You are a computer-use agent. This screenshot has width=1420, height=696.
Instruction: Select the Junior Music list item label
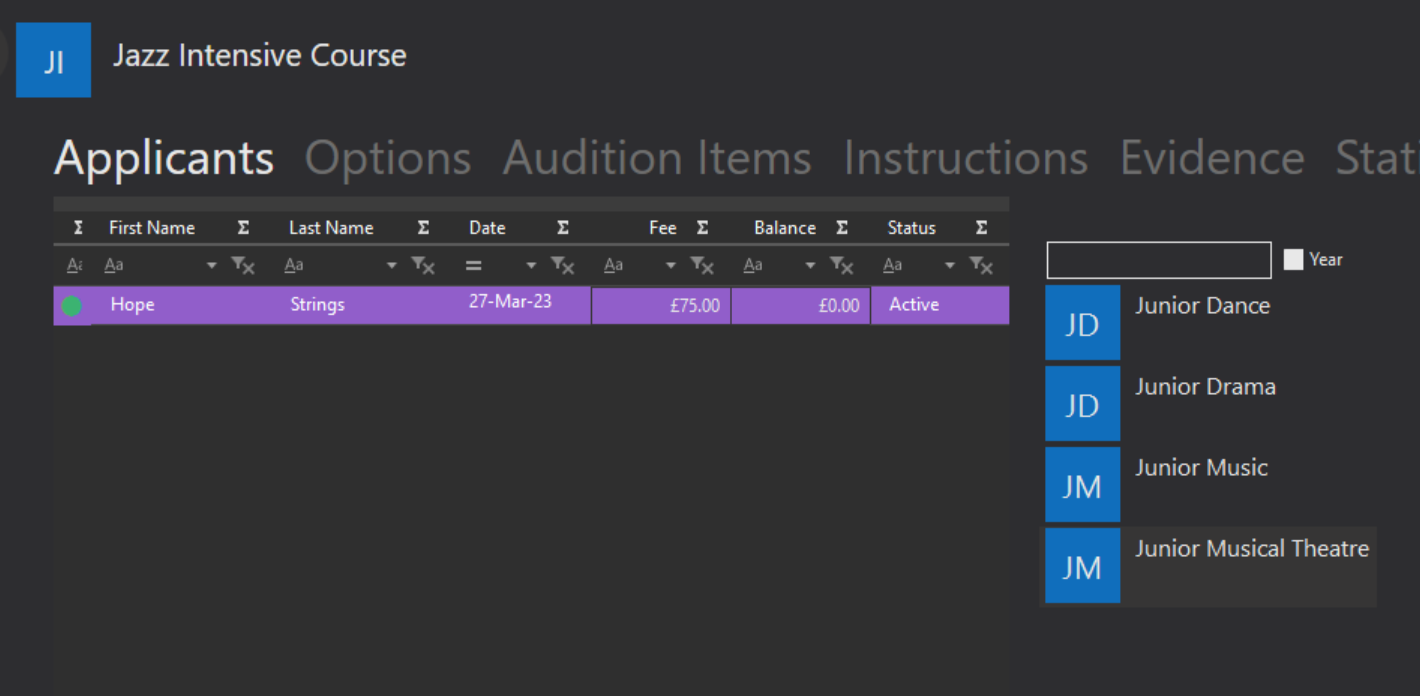(1201, 468)
